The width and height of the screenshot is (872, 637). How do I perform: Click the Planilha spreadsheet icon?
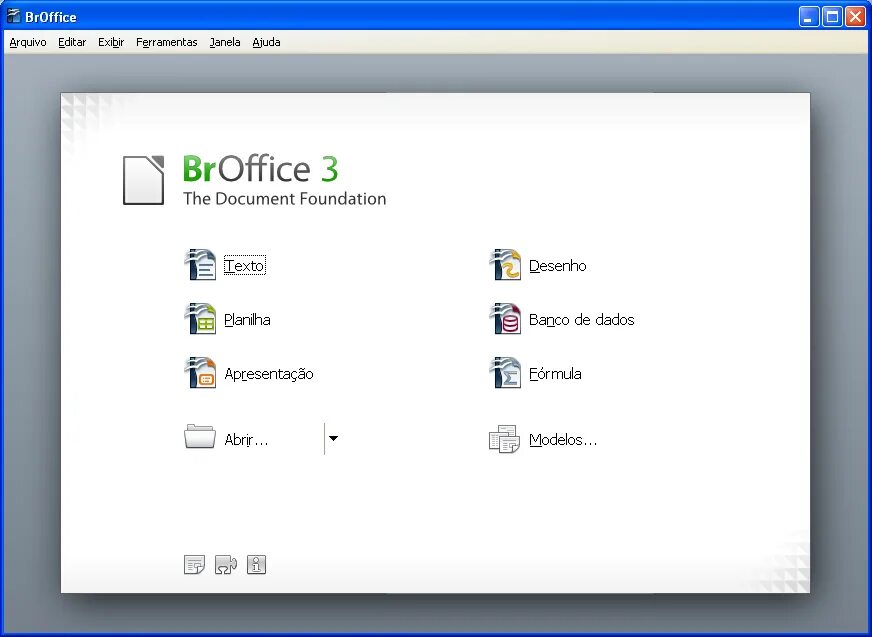(x=200, y=319)
